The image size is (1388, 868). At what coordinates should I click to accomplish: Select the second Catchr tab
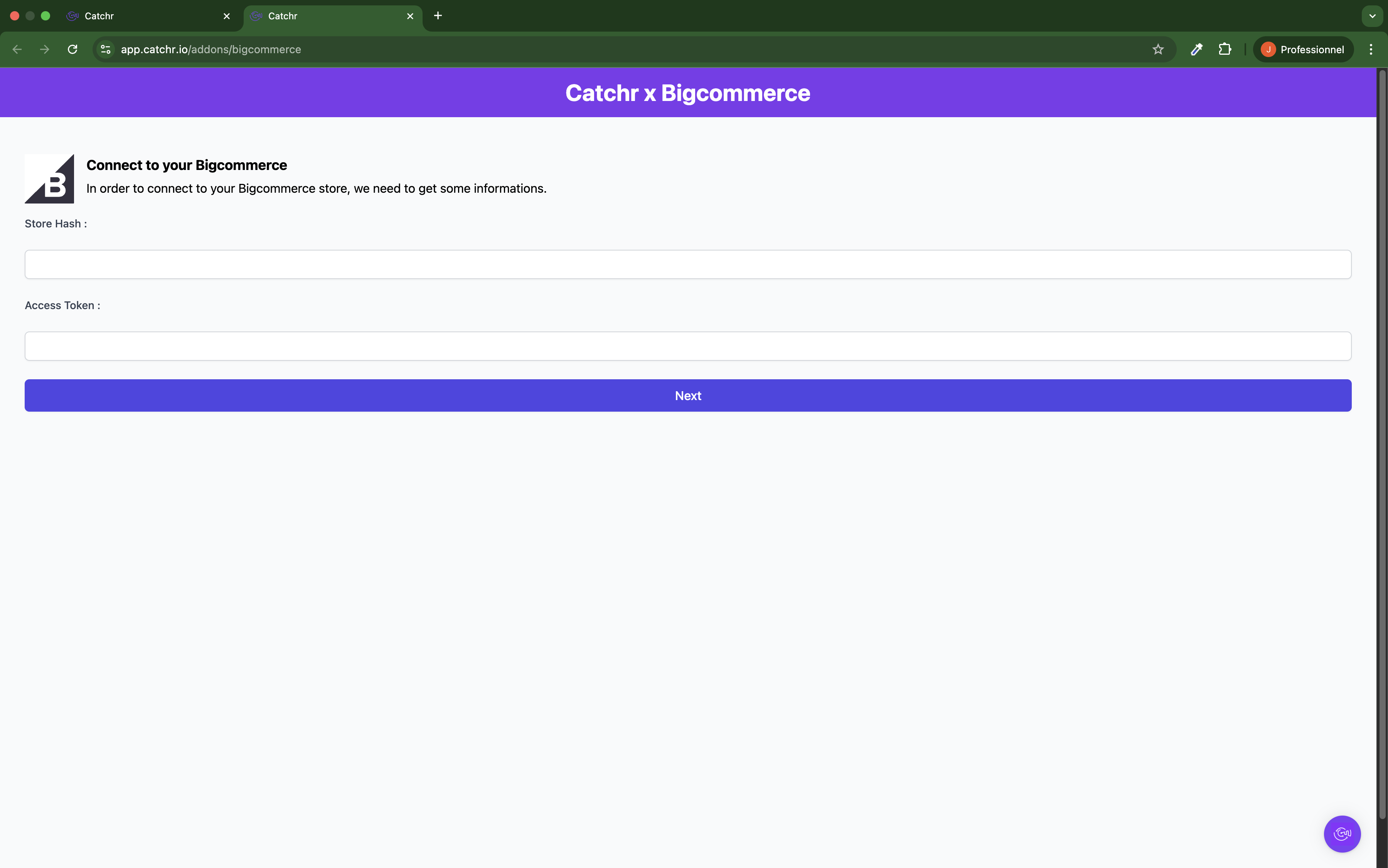pos(333,16)
